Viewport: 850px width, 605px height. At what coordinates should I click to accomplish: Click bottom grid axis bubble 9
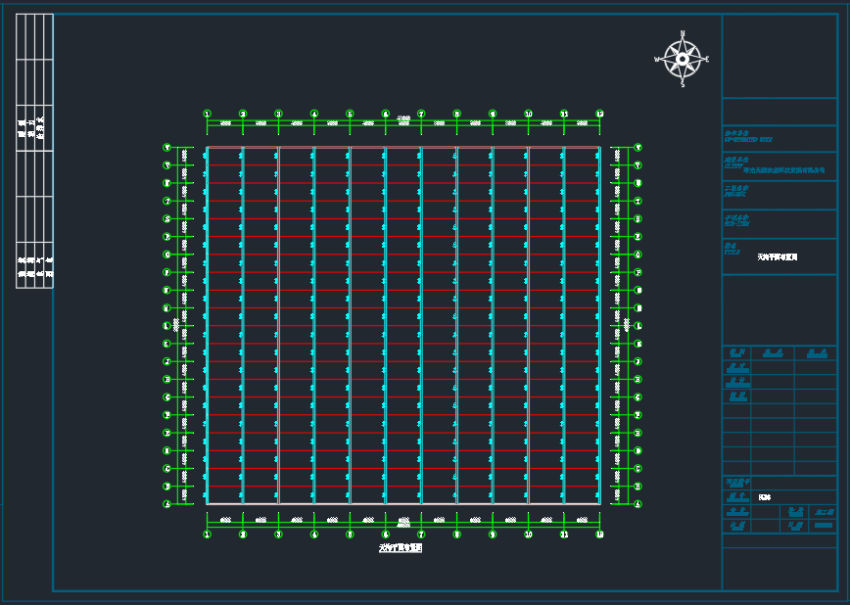(492, 534)
